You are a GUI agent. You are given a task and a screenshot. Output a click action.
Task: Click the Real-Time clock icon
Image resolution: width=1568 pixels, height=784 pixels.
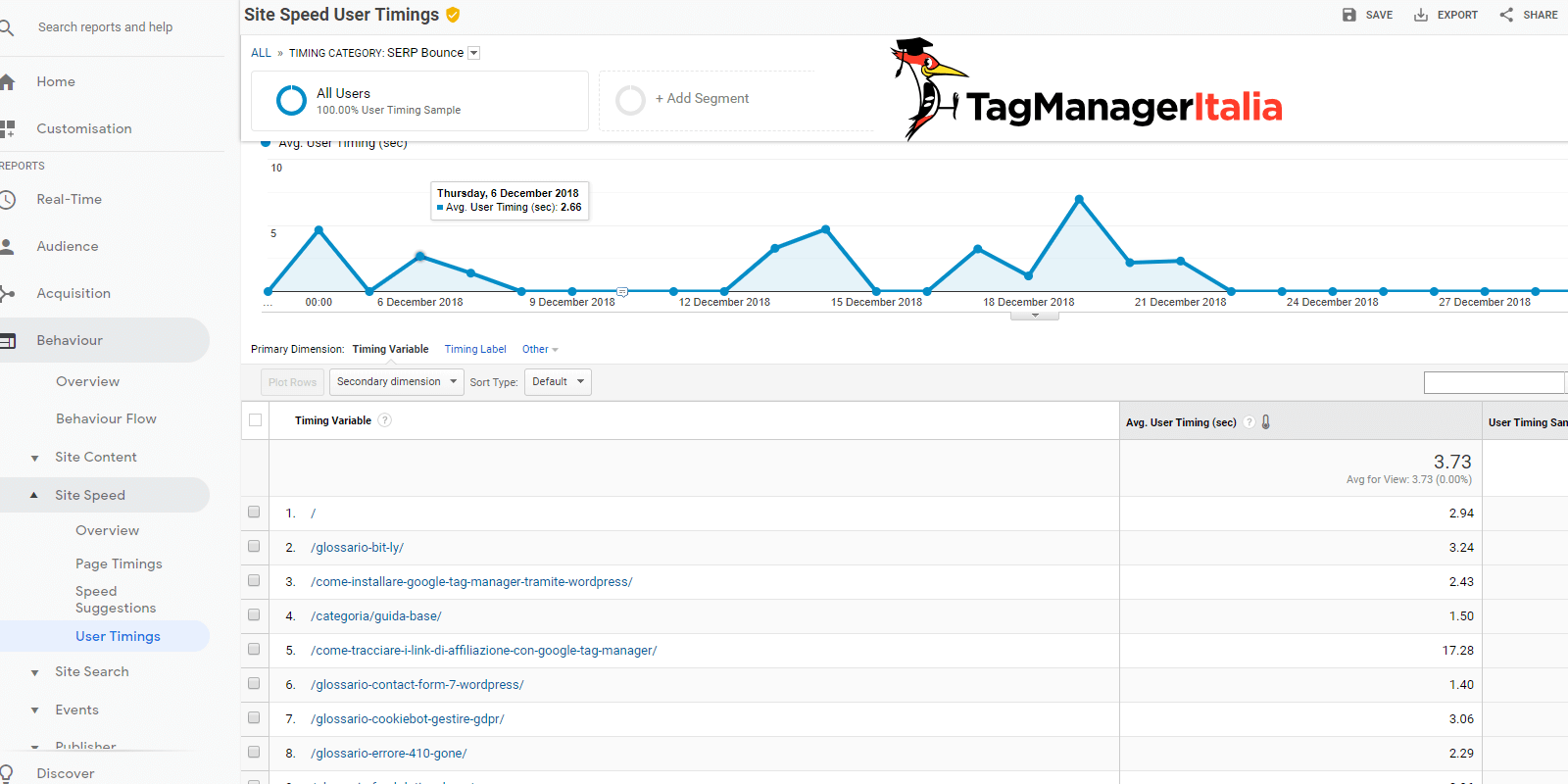7,200
